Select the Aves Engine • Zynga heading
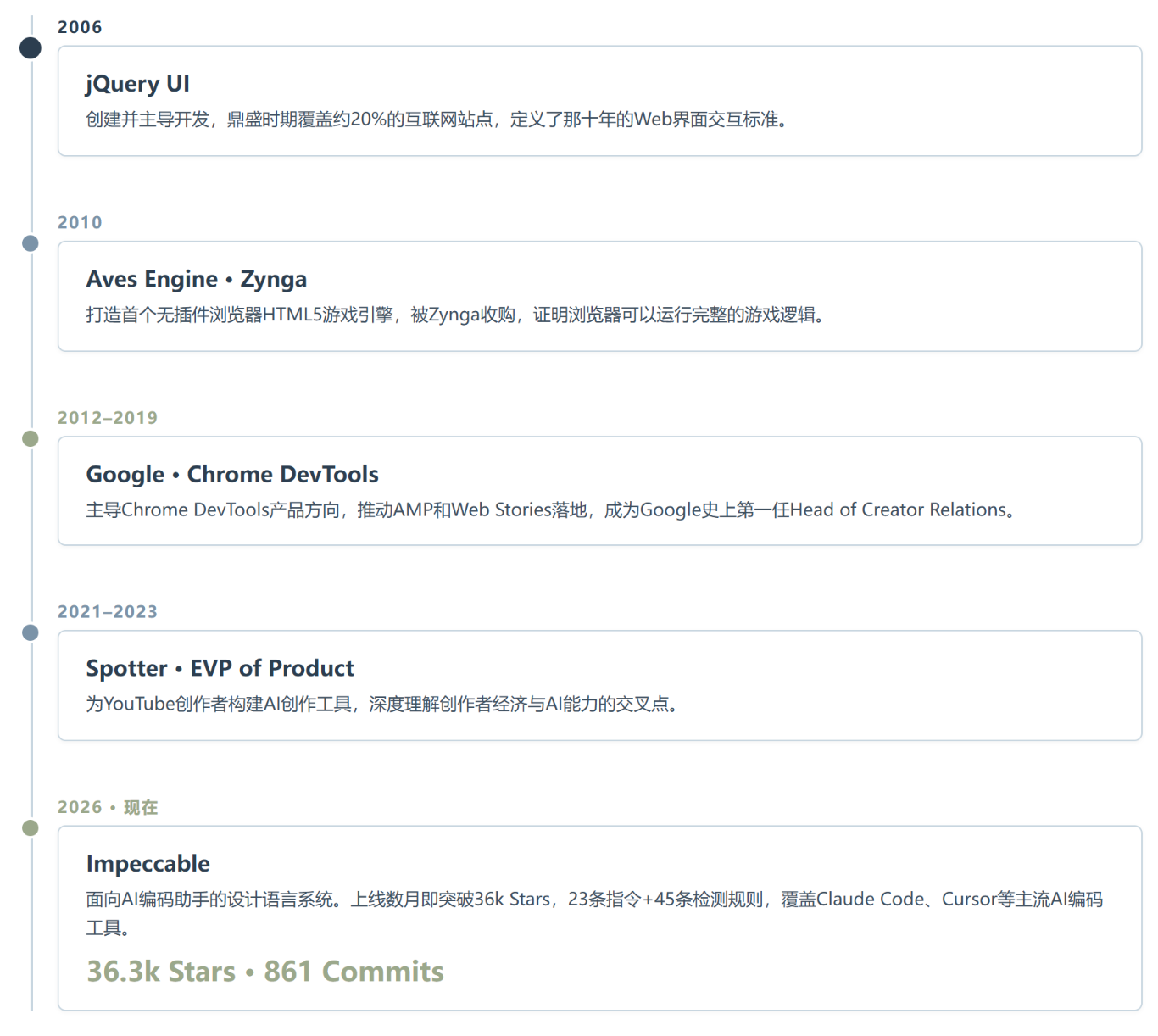1158x1036 pixels. 197,279
